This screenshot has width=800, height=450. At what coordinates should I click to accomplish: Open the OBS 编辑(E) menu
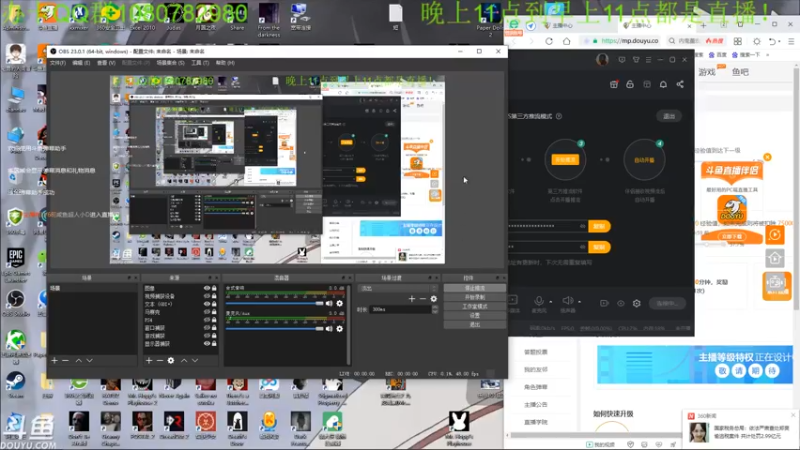(81, 63)
